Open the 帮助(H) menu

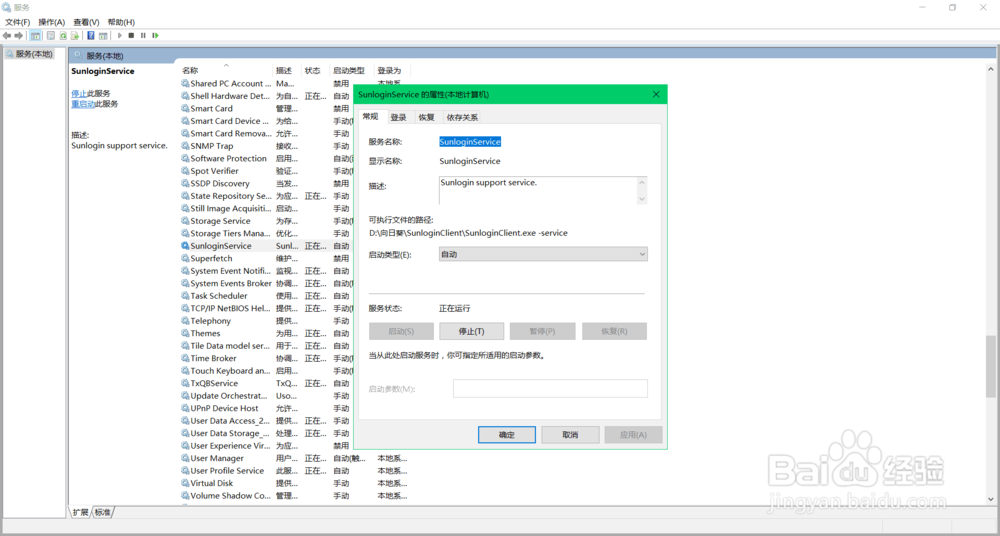(x=121, y=22)
